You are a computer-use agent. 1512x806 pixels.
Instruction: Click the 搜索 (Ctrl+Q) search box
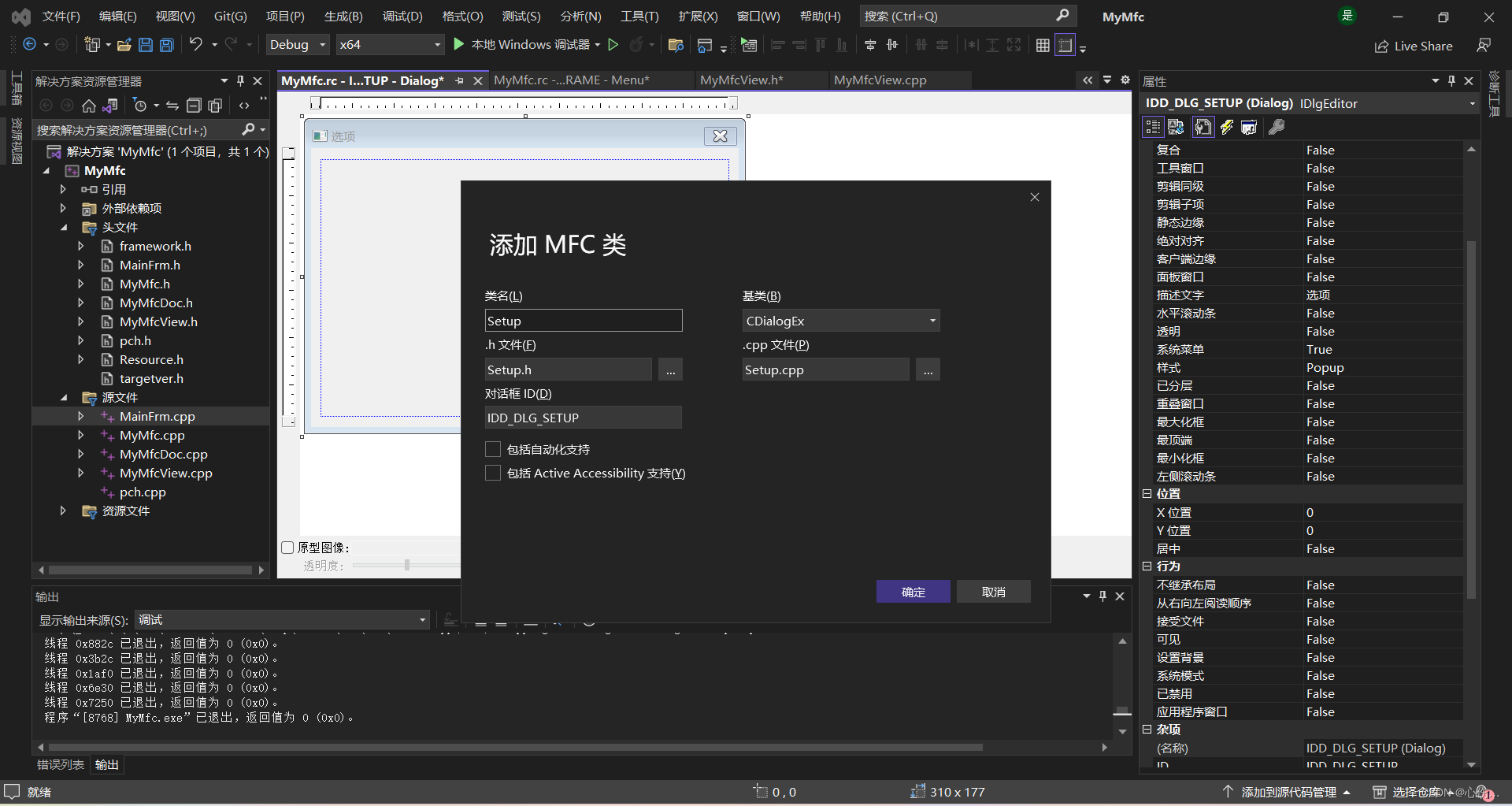pyautogui.click(x=967, y=16)
